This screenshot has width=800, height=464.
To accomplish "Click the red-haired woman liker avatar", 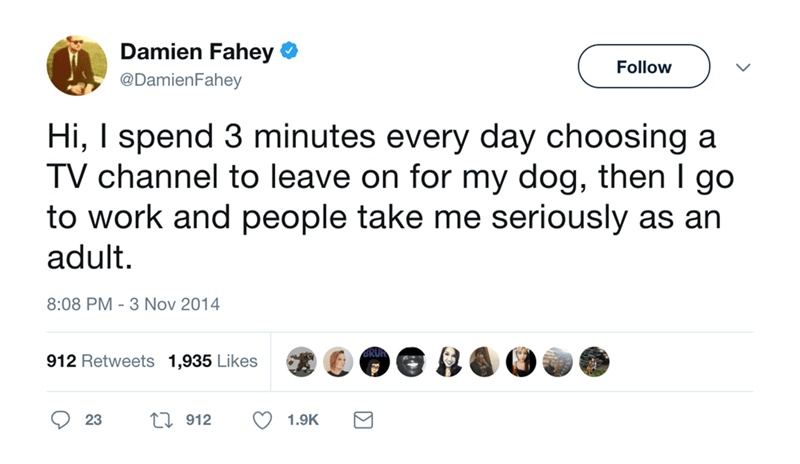I will [338, 361].
